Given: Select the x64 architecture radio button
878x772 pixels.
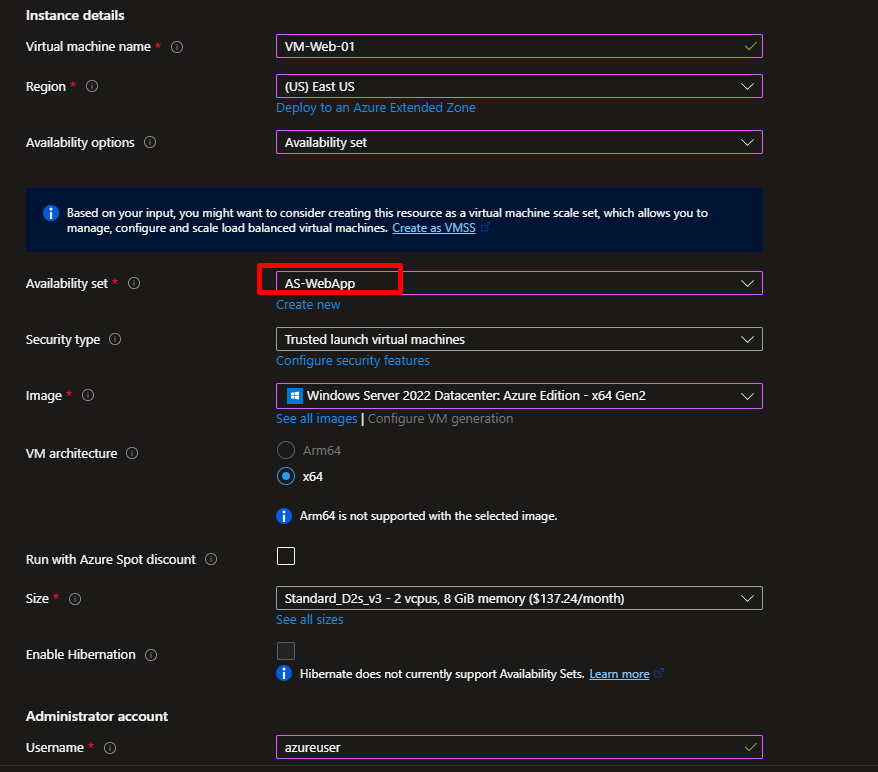Looking at the screenshot, I should click(286, 477).
